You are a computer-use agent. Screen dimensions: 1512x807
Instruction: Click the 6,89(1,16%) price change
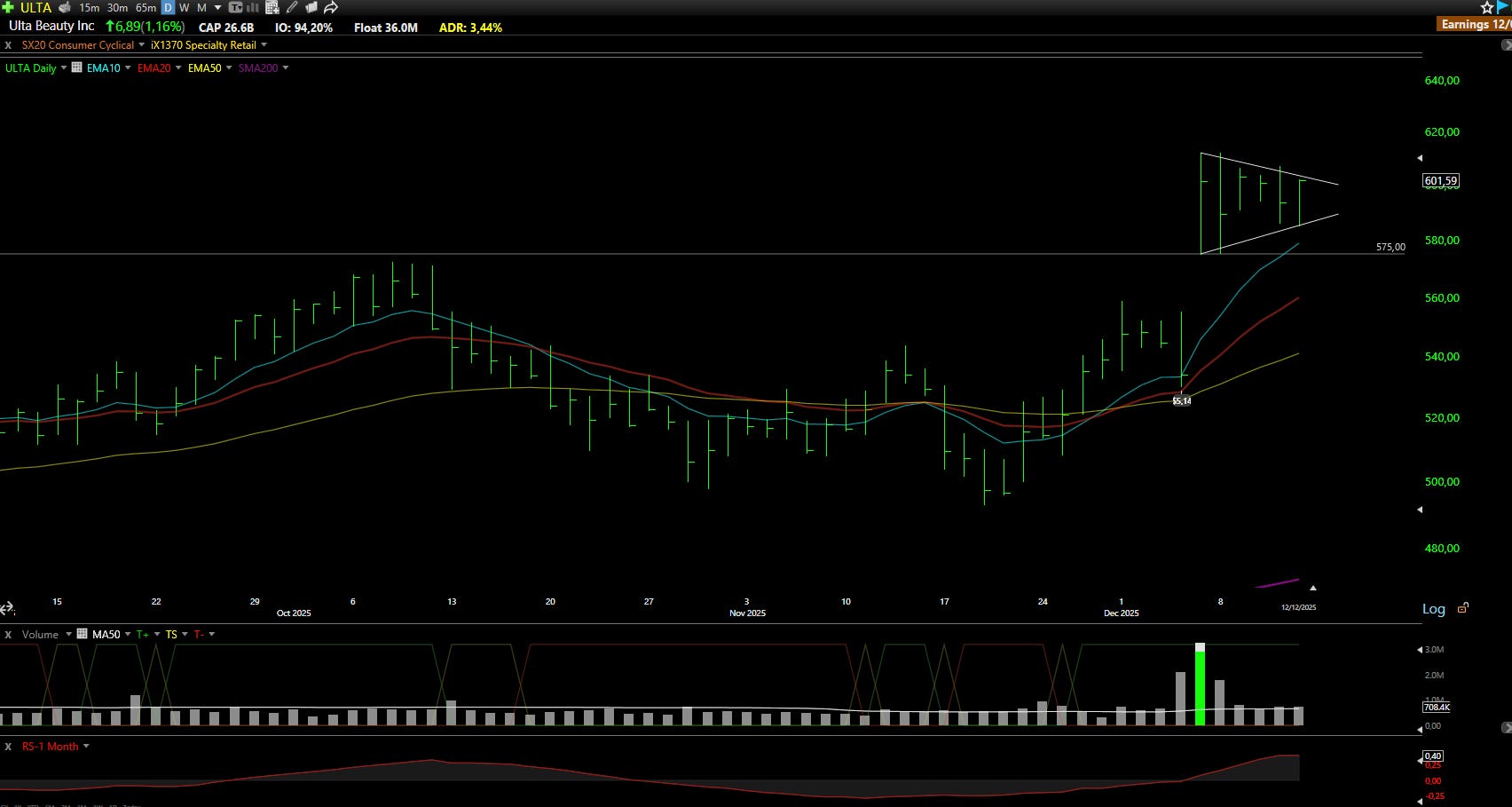tap(146, 27)
